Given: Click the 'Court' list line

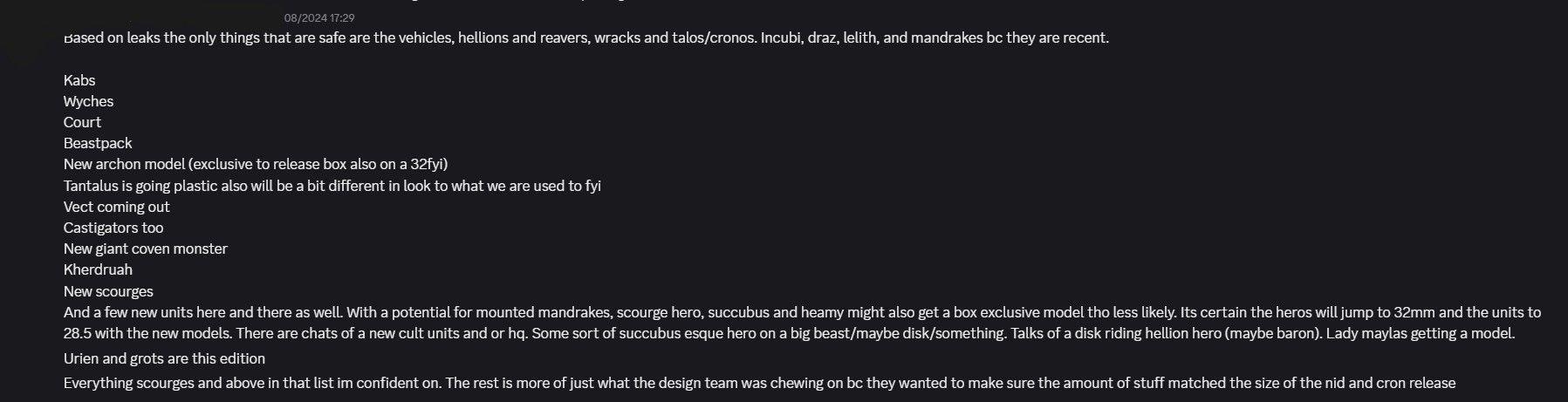Looking at the screenshot, I should coord(82,122).
